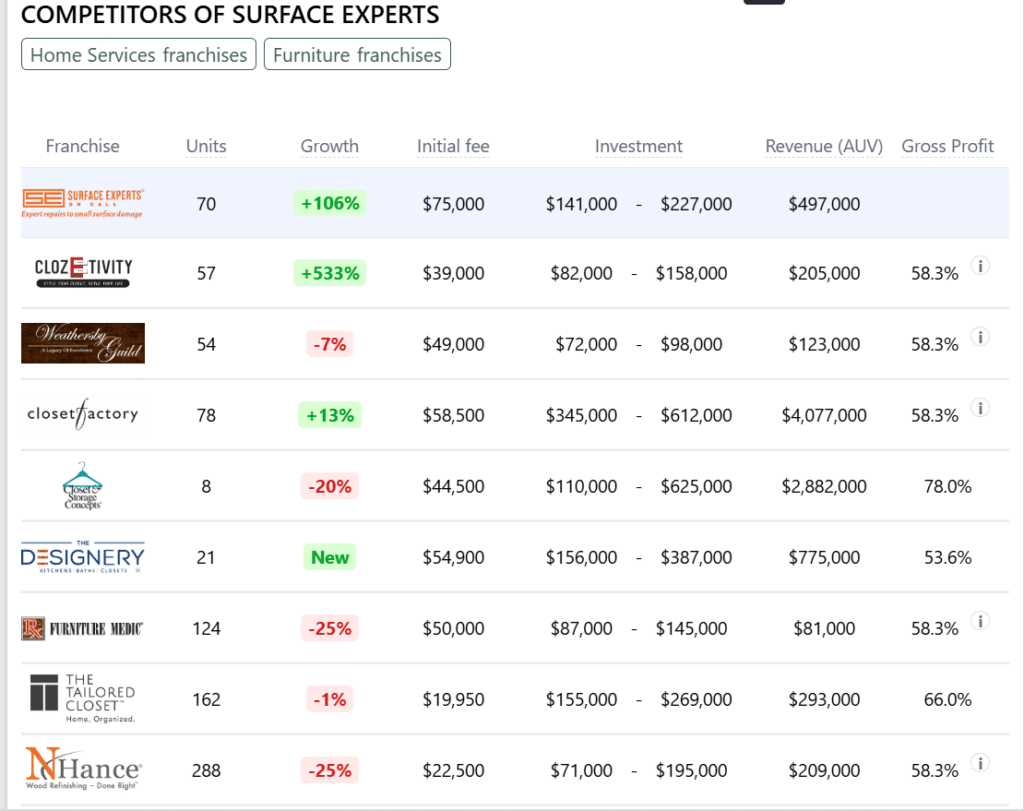Select The Tailored Closet logo
The width and height of the screenshot is (1024, 811).
coord(83,699)
